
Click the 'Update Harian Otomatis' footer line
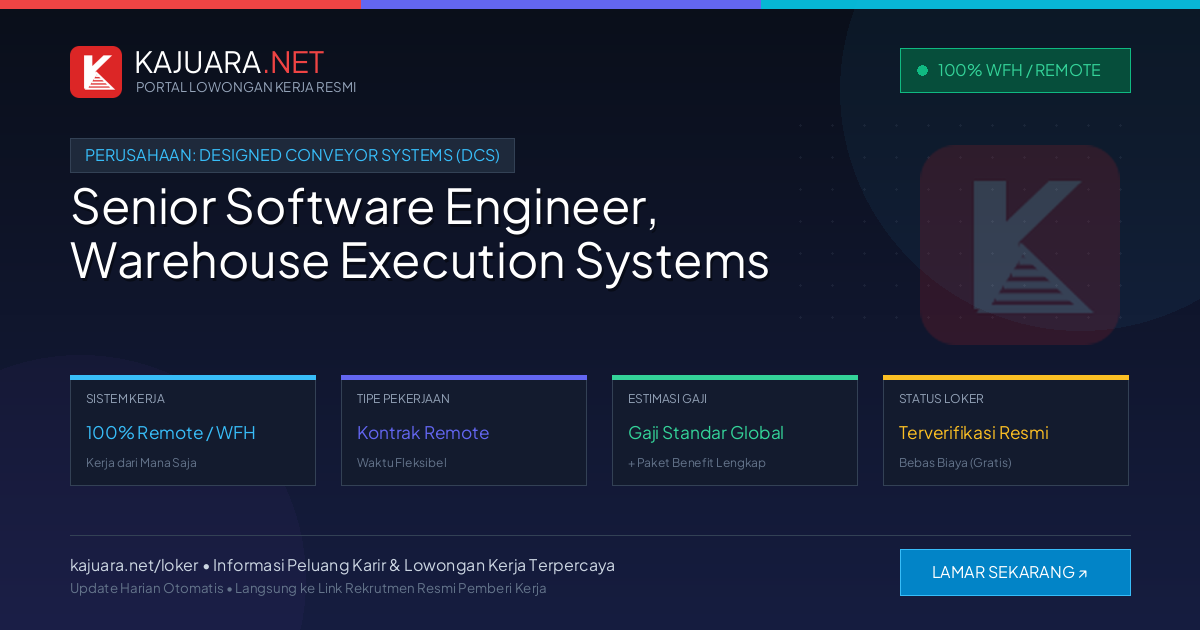tap(308, 588)
